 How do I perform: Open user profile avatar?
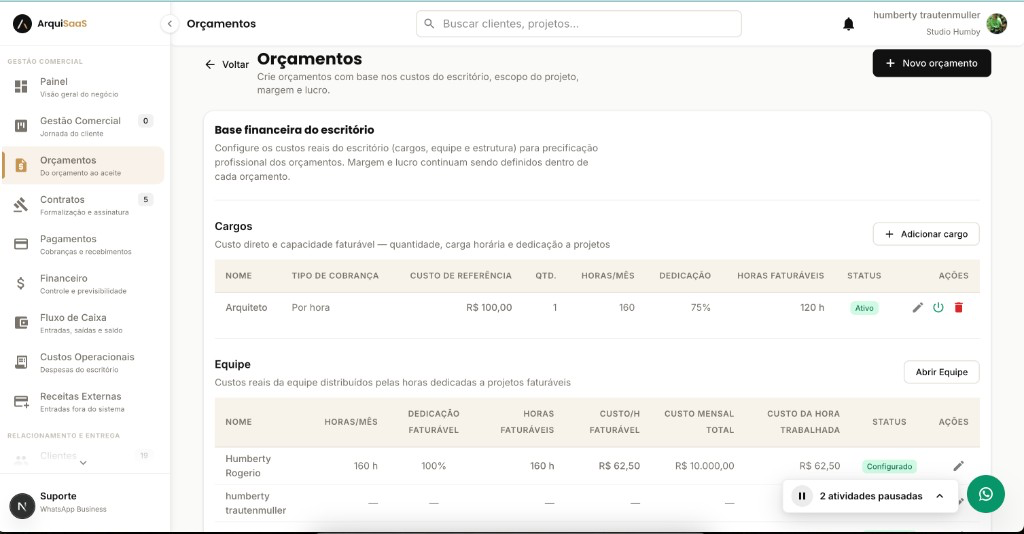997,24
